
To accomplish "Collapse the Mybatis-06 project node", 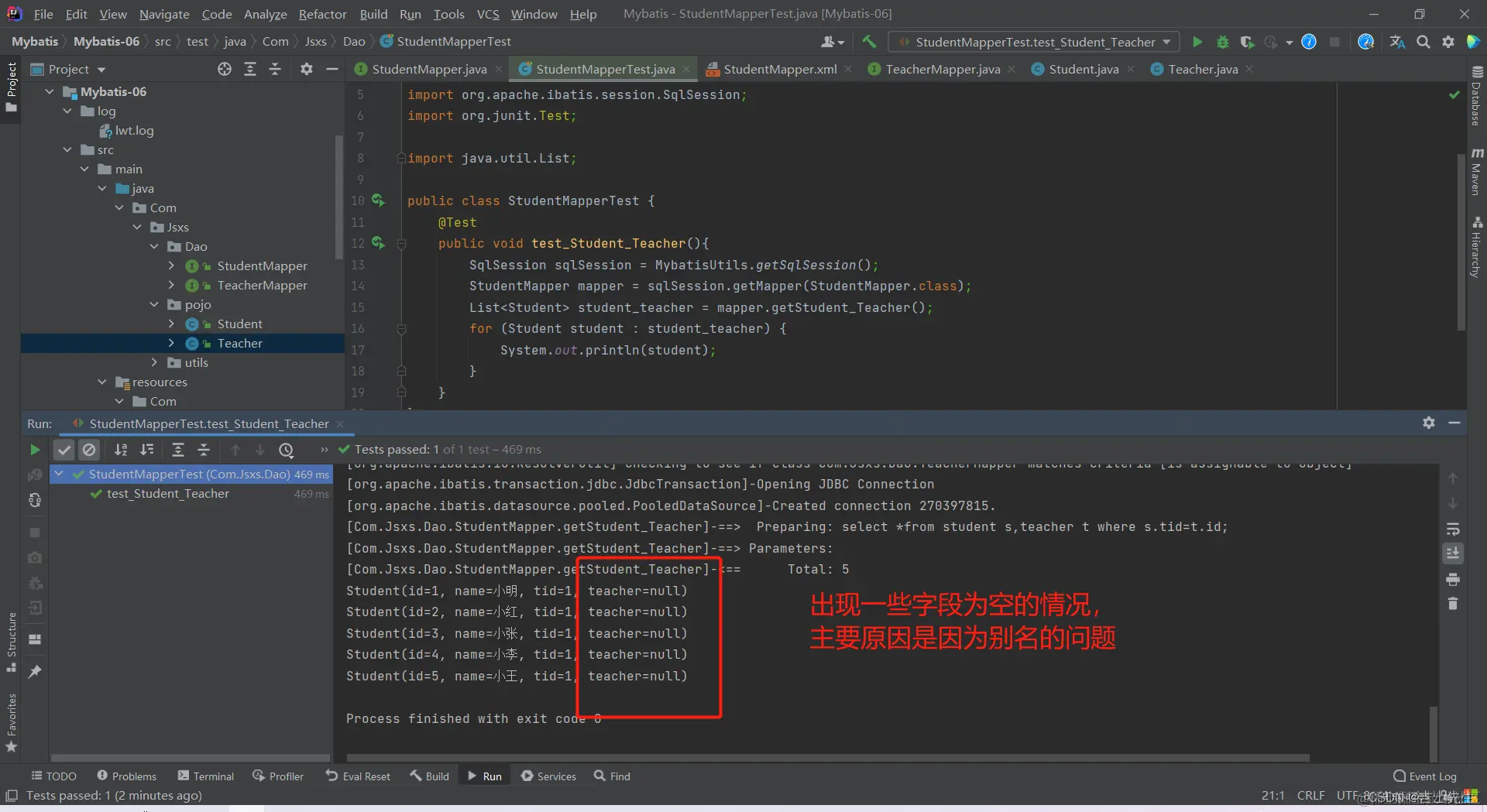I will coord(50,91).
